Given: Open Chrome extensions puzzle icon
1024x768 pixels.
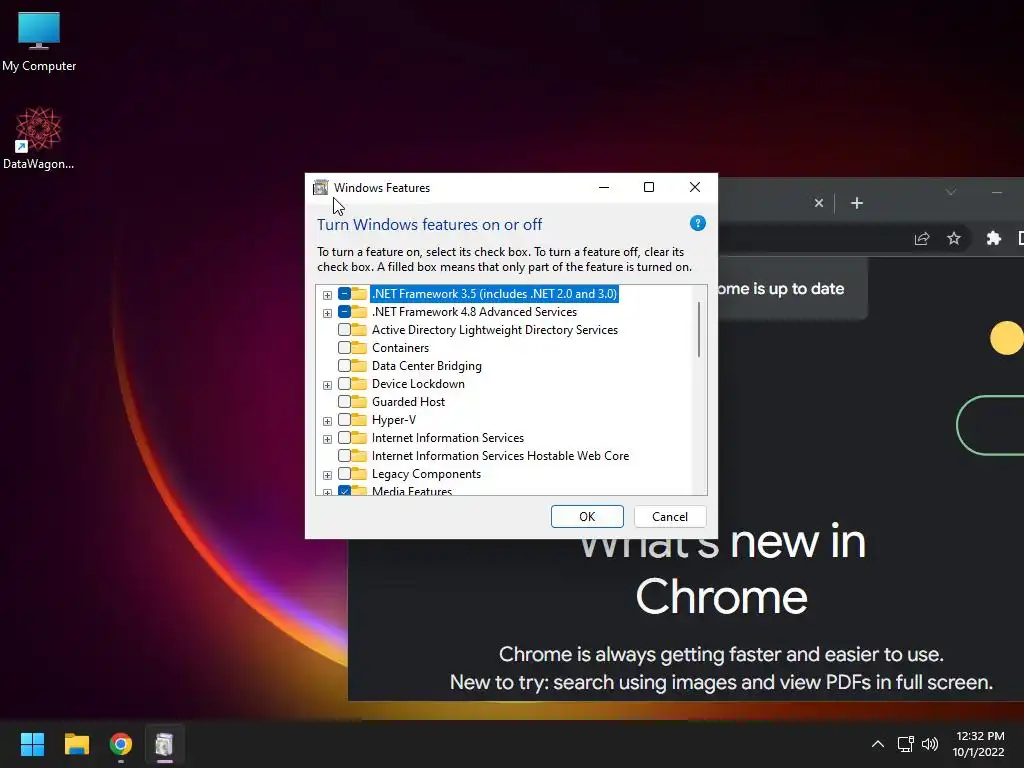Looking at the screenshot, I should click(993, 238).
